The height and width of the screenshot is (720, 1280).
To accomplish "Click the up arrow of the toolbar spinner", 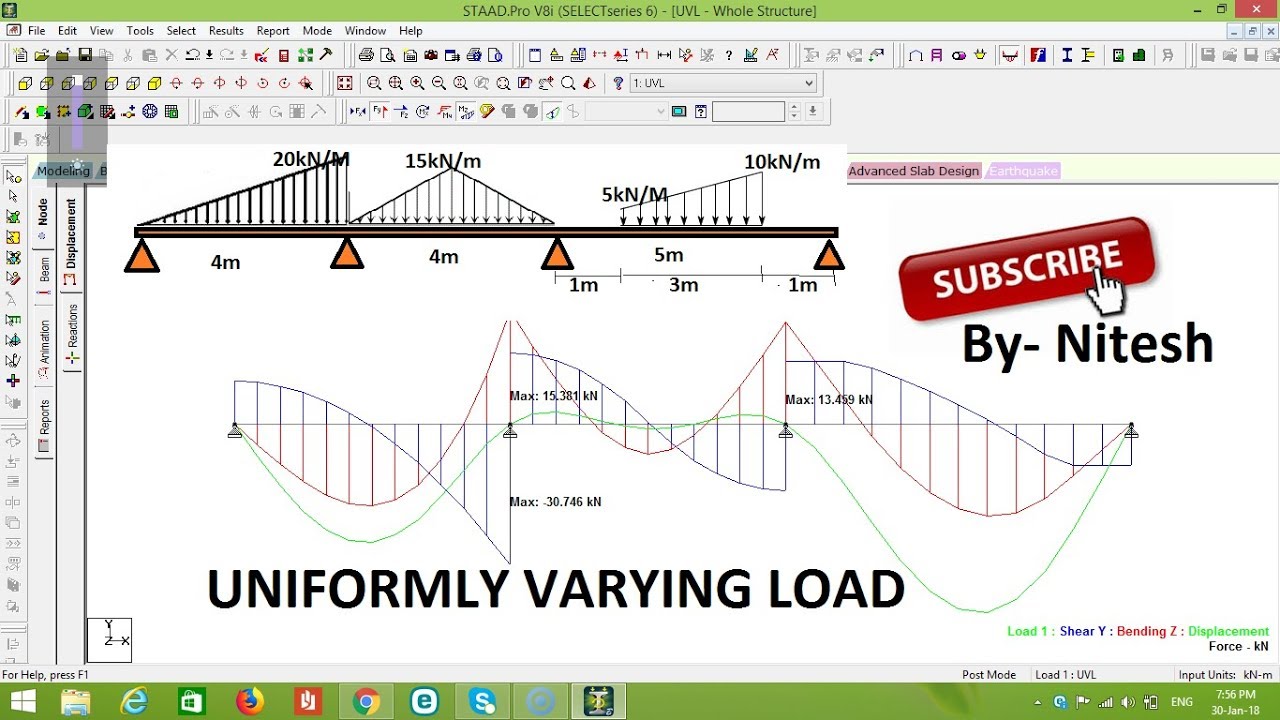I will click(794, 106).
